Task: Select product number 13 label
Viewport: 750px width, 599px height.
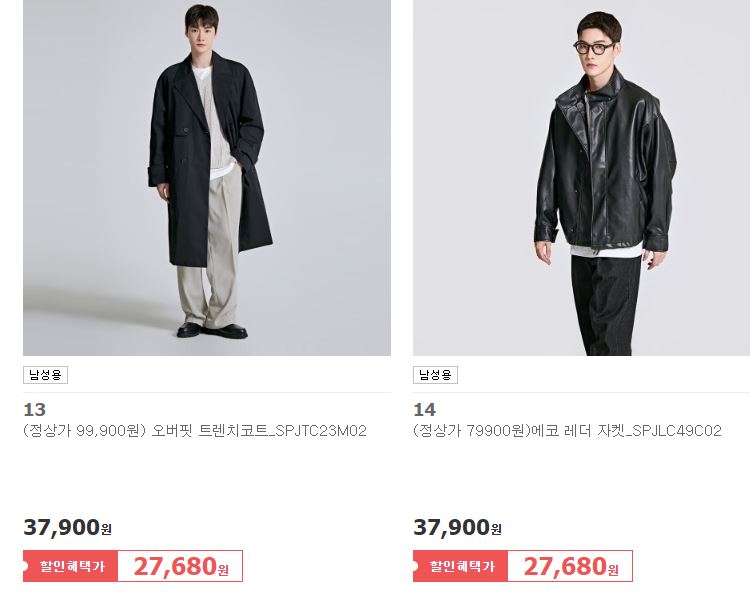Action: click(x=34, y=410)
